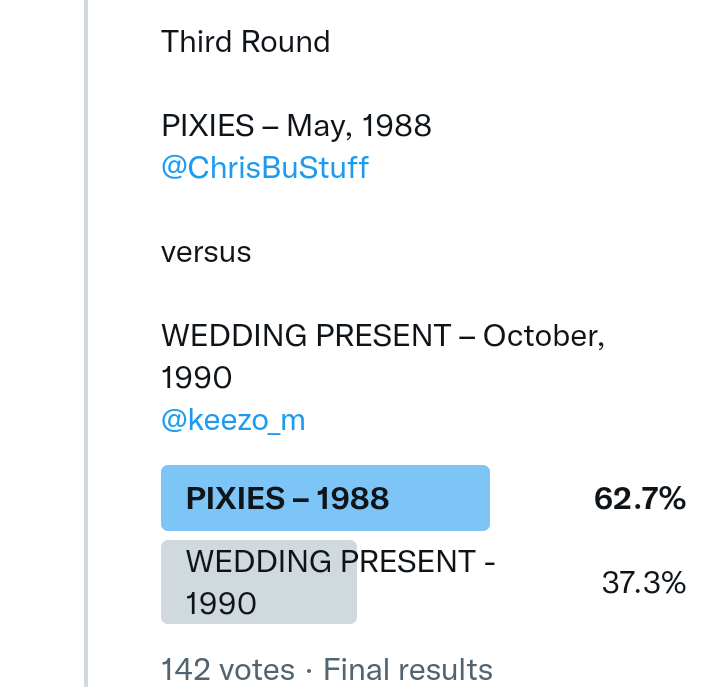
Task: Click the word October, in the tweet
Action: (x=543, y=336)
